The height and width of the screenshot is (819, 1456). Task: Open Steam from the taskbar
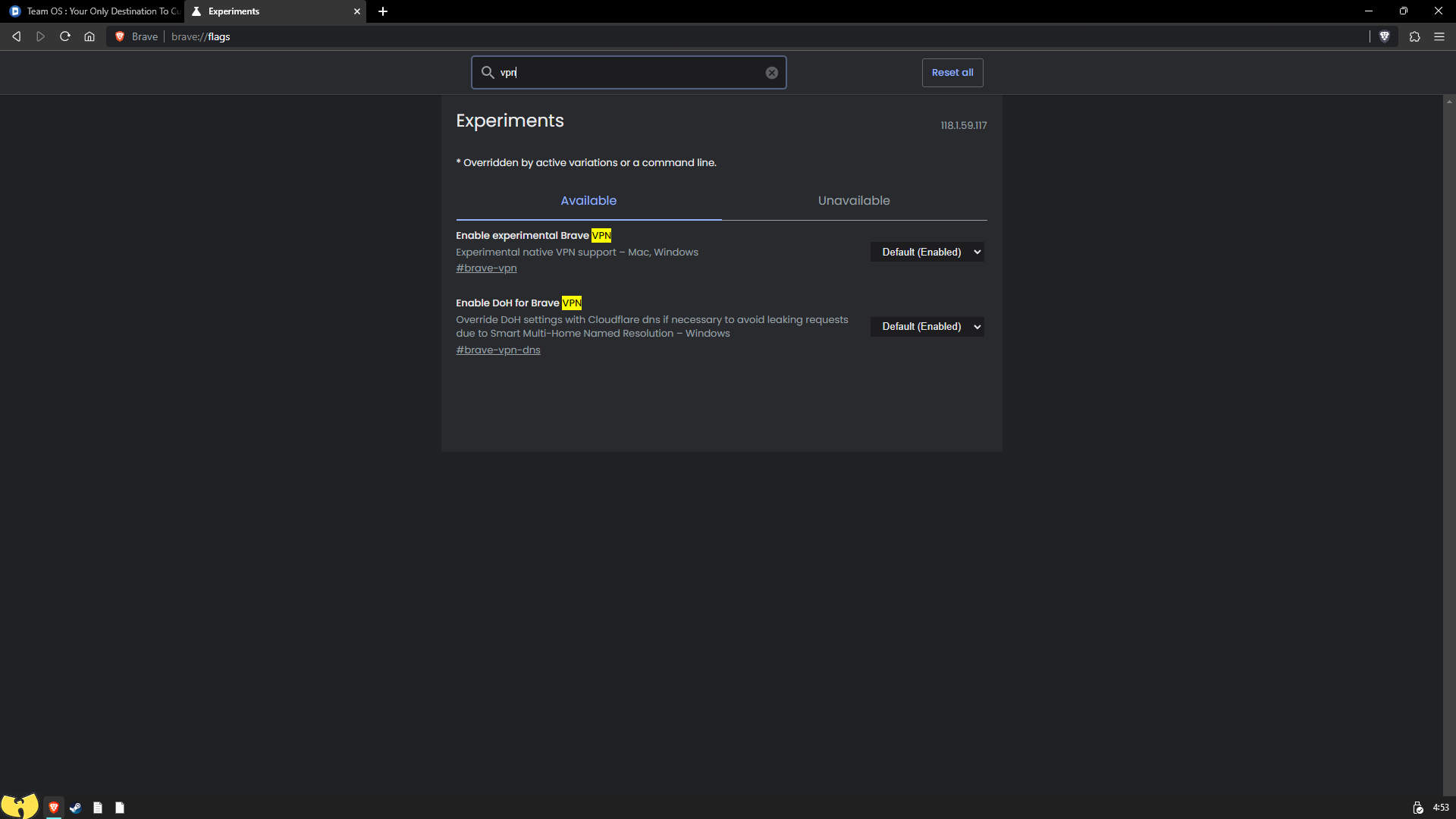76,808
